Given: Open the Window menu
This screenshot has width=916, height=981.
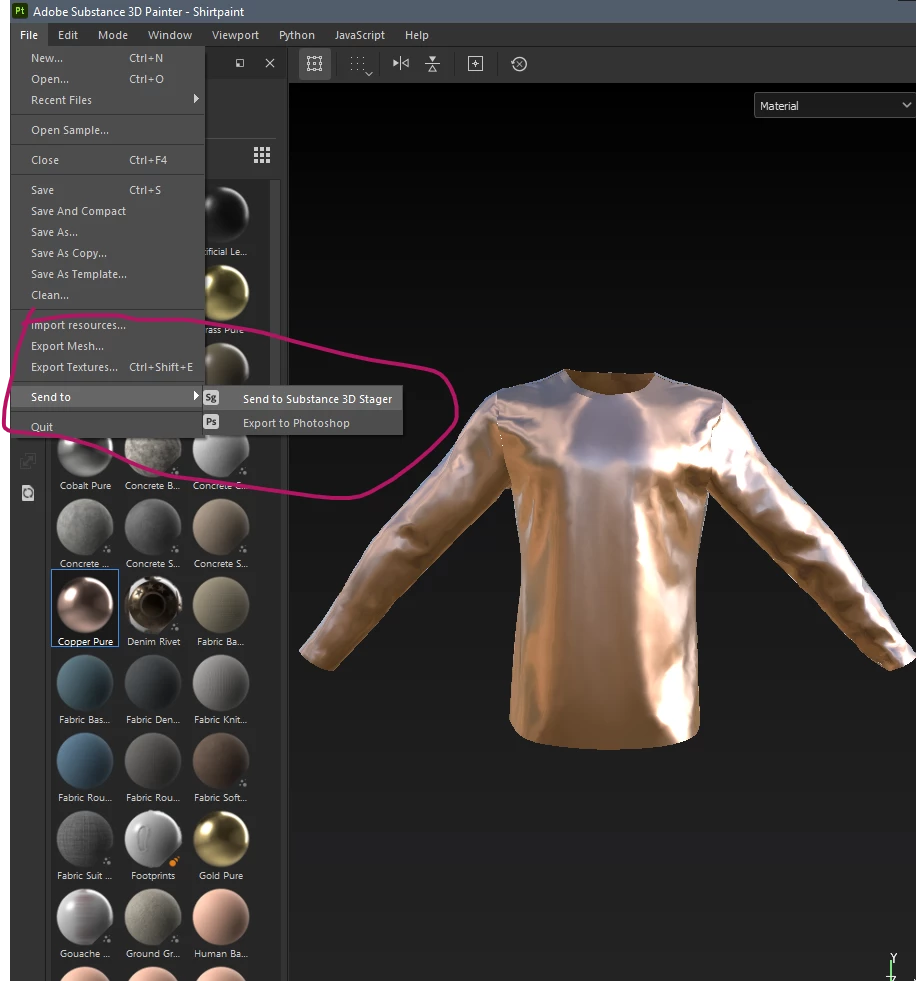Looking at the screenshot, I should click(x=170, y=35).
